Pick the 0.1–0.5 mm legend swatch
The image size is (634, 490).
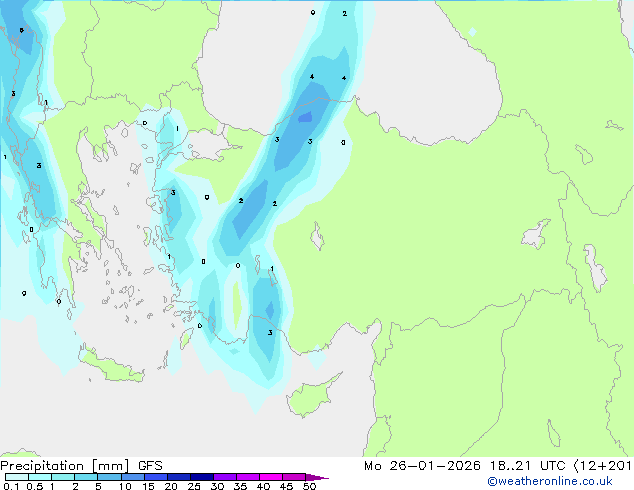tap(17, 477)
